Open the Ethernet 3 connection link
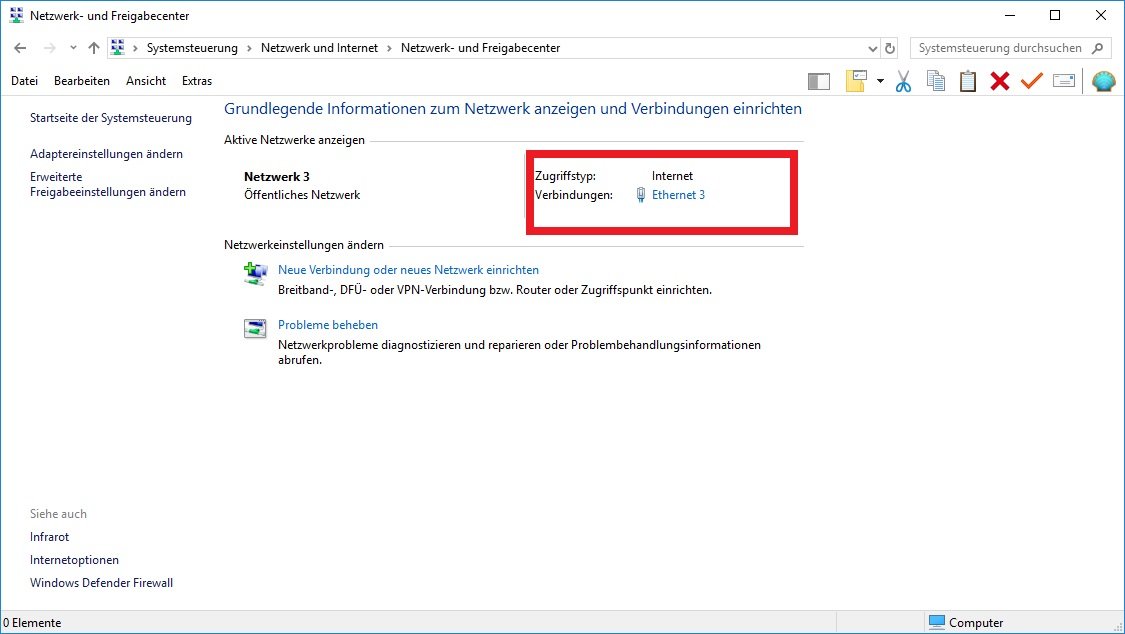 pyautogui.click(x=678, y=194)
